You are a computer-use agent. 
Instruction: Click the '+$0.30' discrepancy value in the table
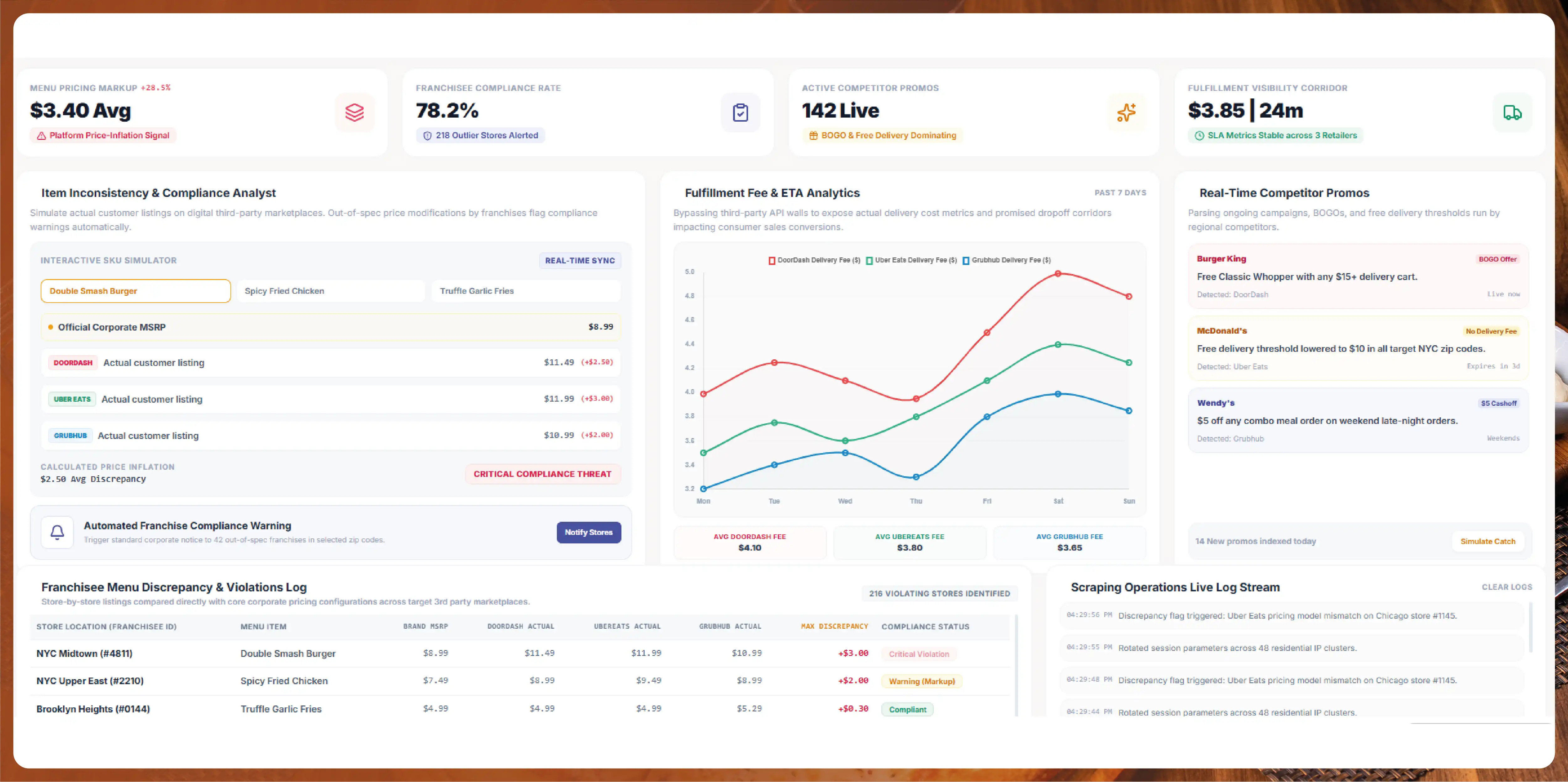coord(853,709)
